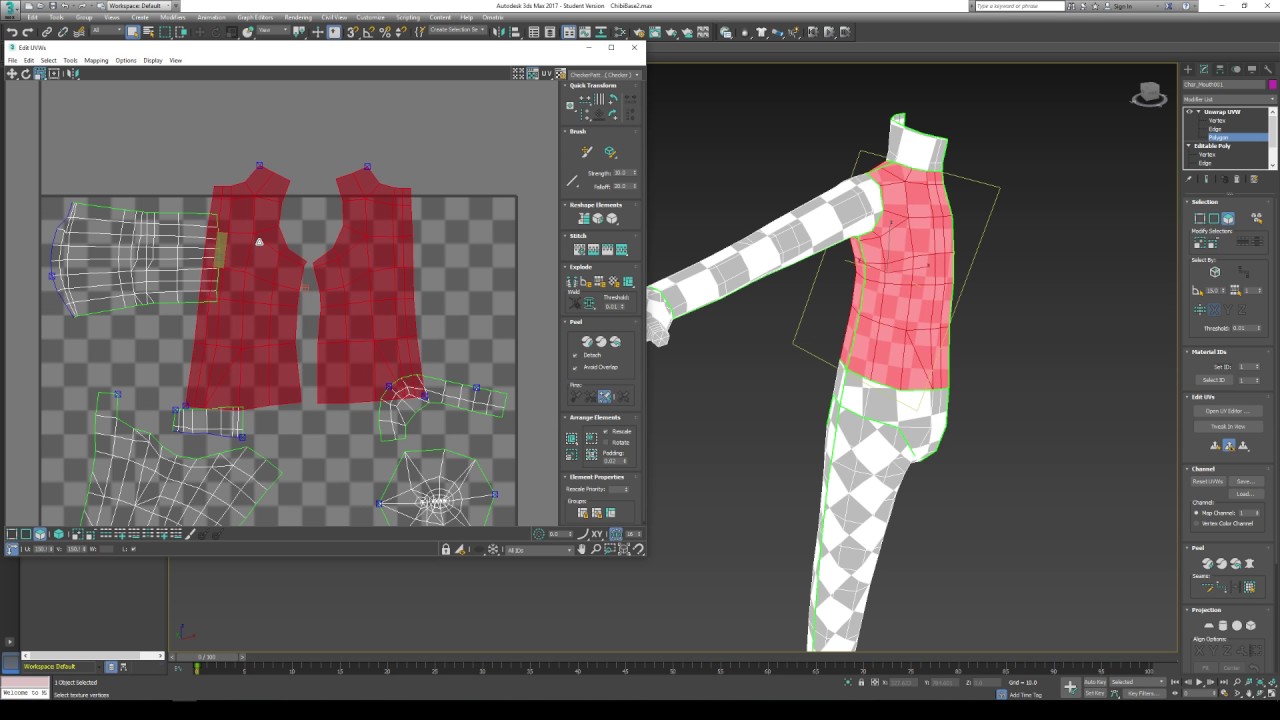This screenshot has width=1280, height=720.
Task: Select the Freeform mode tool in Edit UVWs
Action: tap(54, 74)
